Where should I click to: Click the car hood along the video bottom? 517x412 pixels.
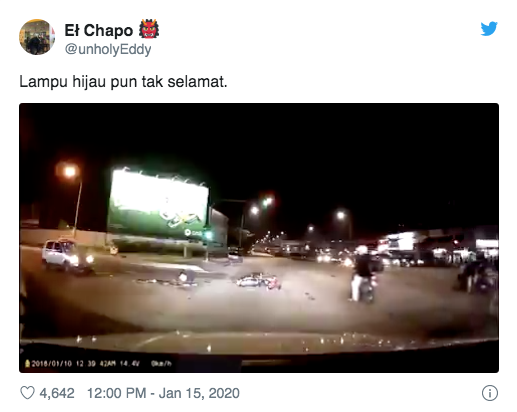click(259, 343)
